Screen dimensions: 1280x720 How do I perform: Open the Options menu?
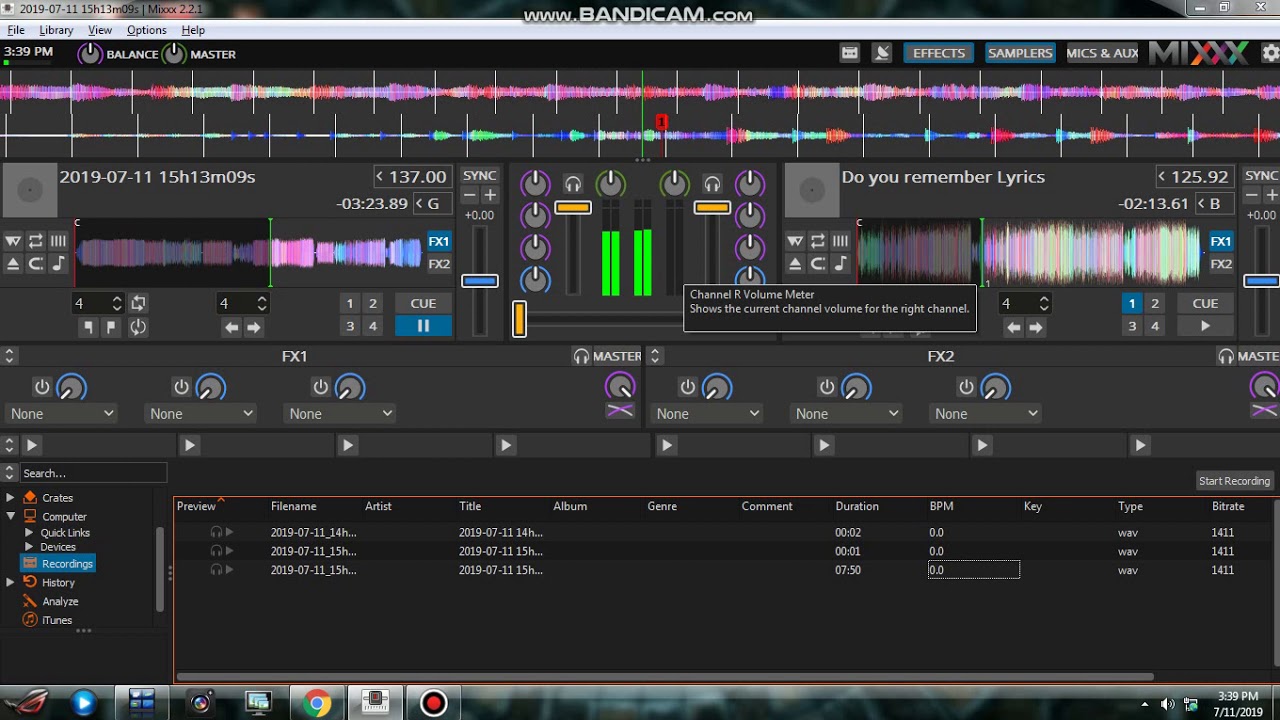[x=146, y=30]
